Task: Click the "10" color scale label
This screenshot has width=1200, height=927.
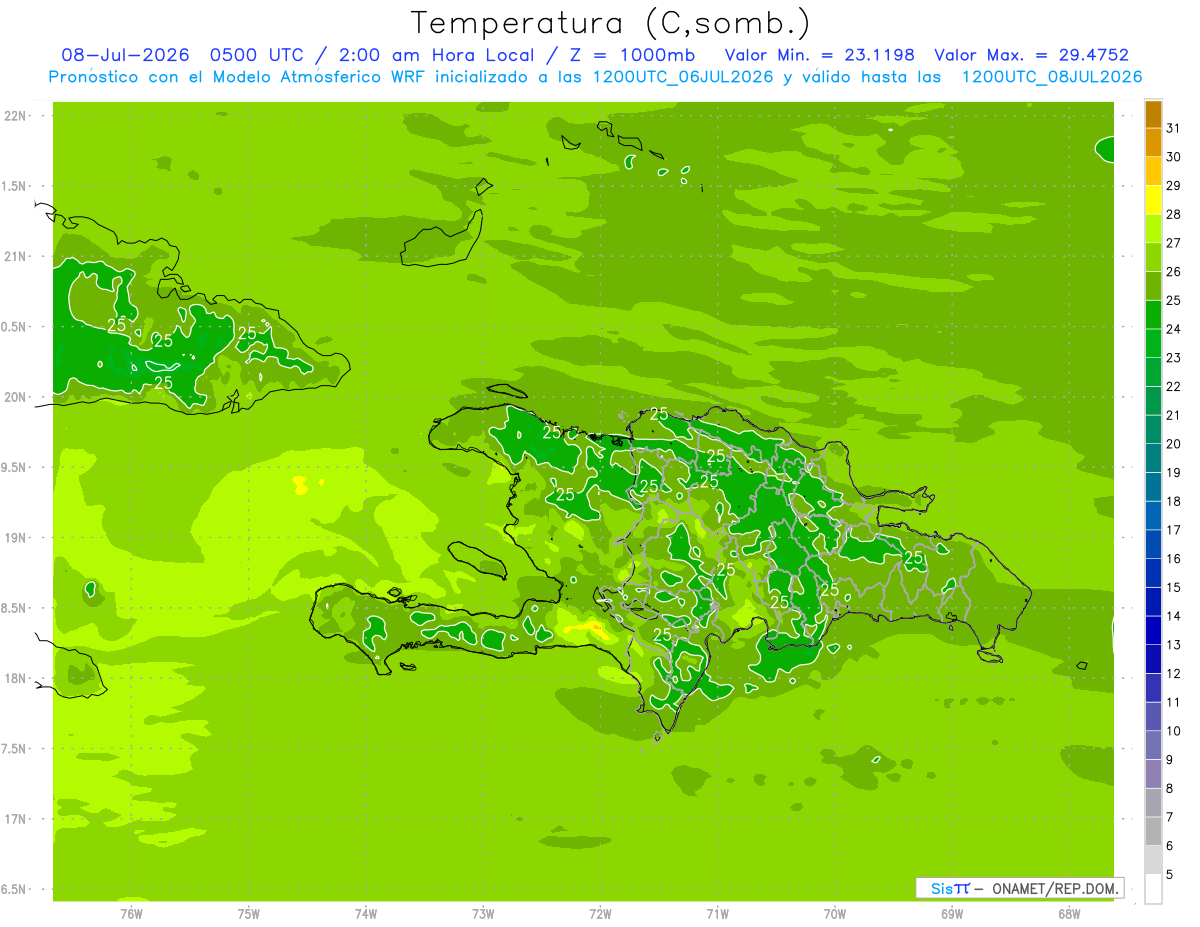Action: tap(1174, 731)
